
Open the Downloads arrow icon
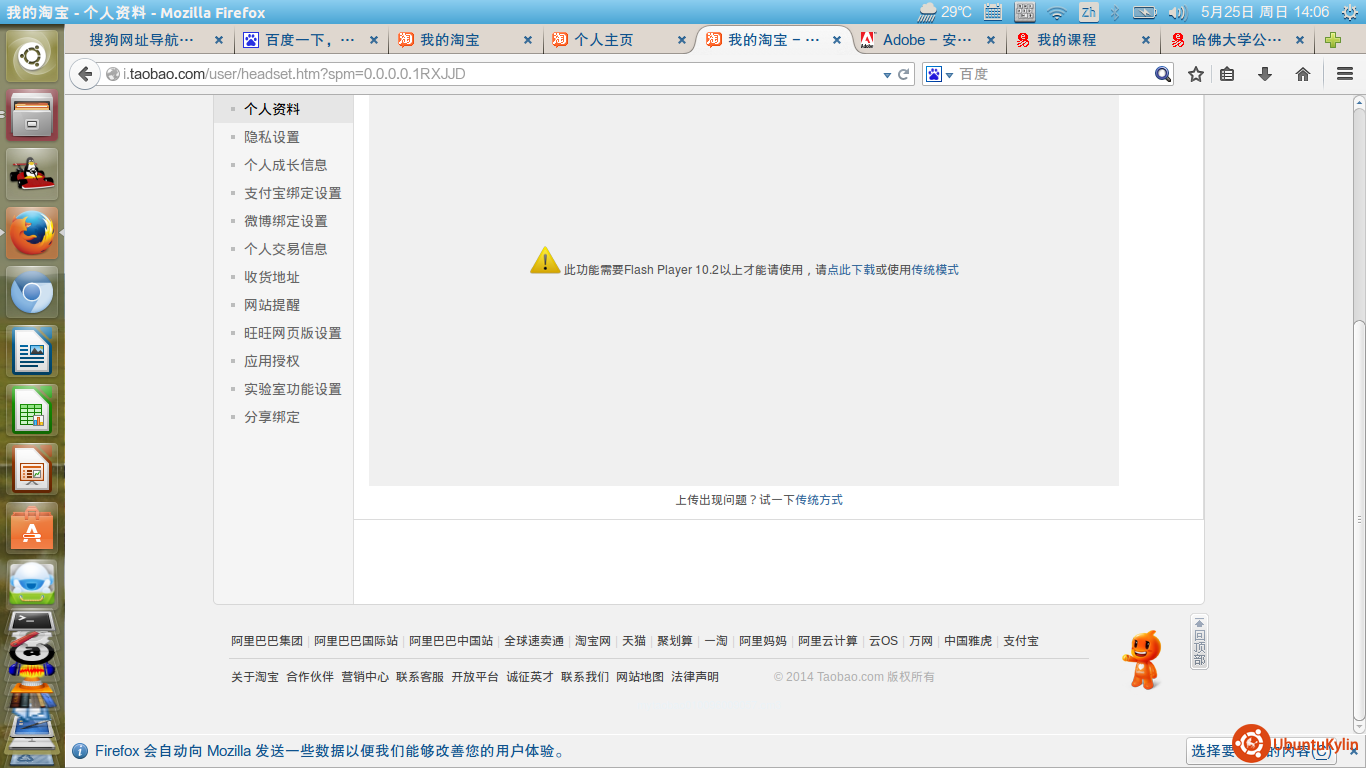pos(1265,74)
